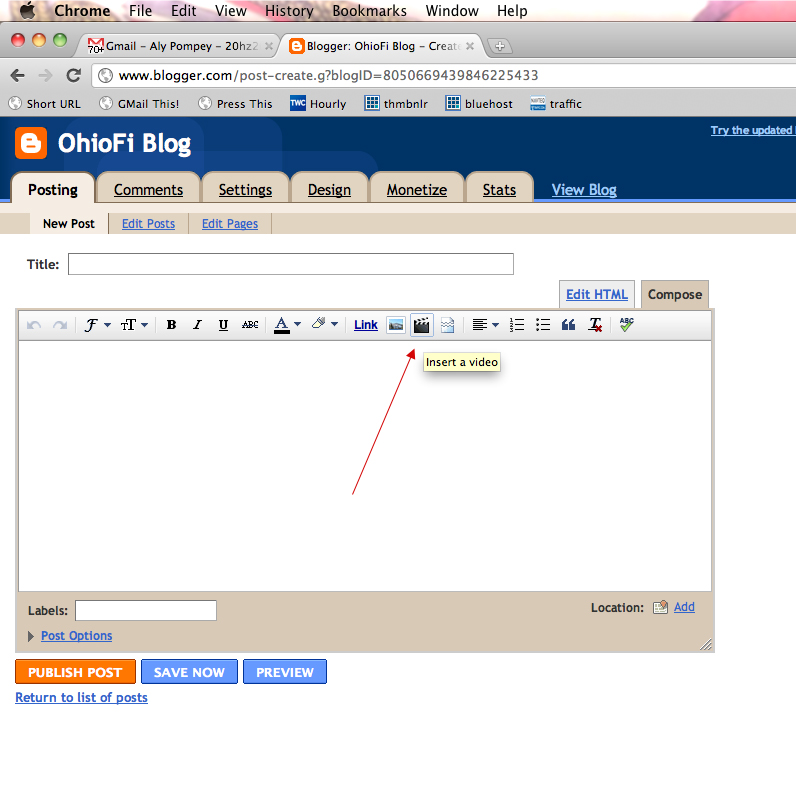Click inside the post body editor
The height and width of the screenshot is (796, 796).
coord(364,466)
